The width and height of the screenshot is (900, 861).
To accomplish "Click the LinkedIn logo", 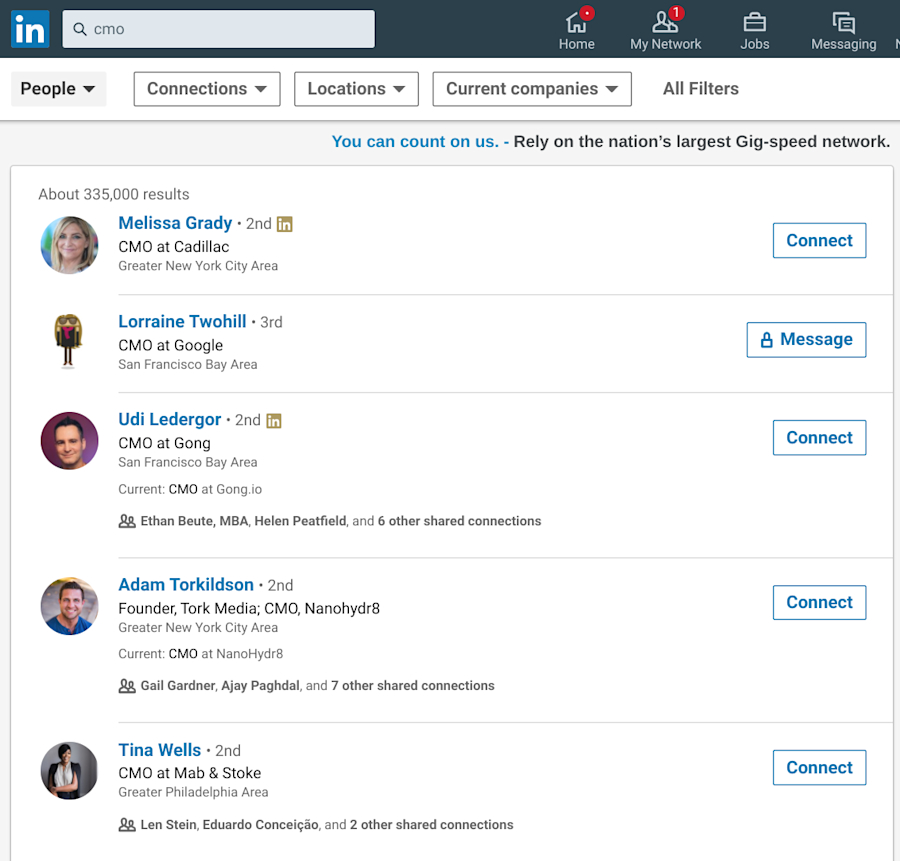I will click(x=29, y=28).
